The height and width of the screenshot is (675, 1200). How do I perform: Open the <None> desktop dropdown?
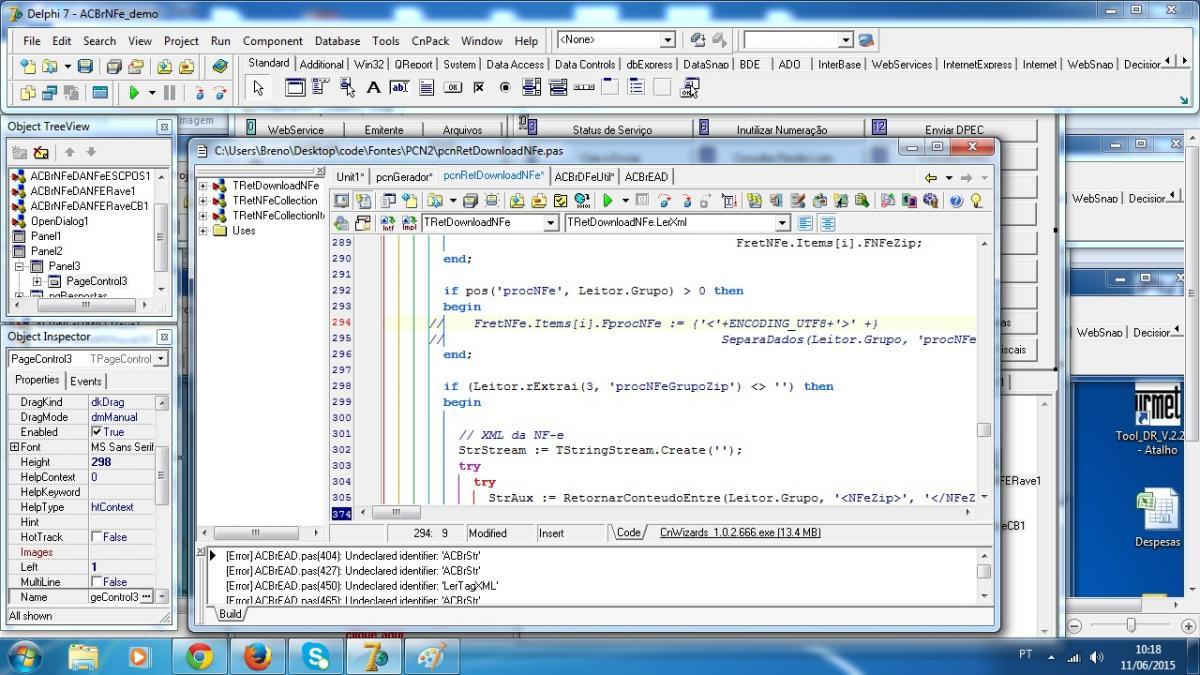click(667, 40)
